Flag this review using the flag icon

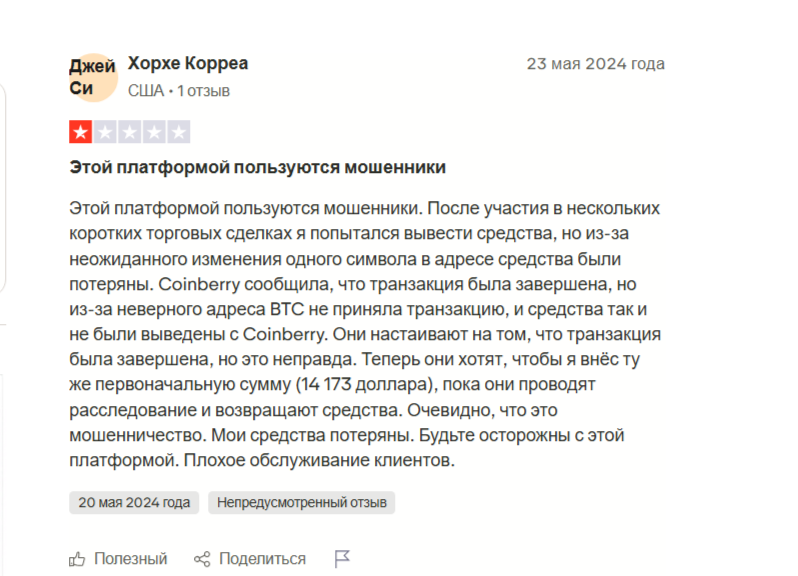click(x=342, y=558)
